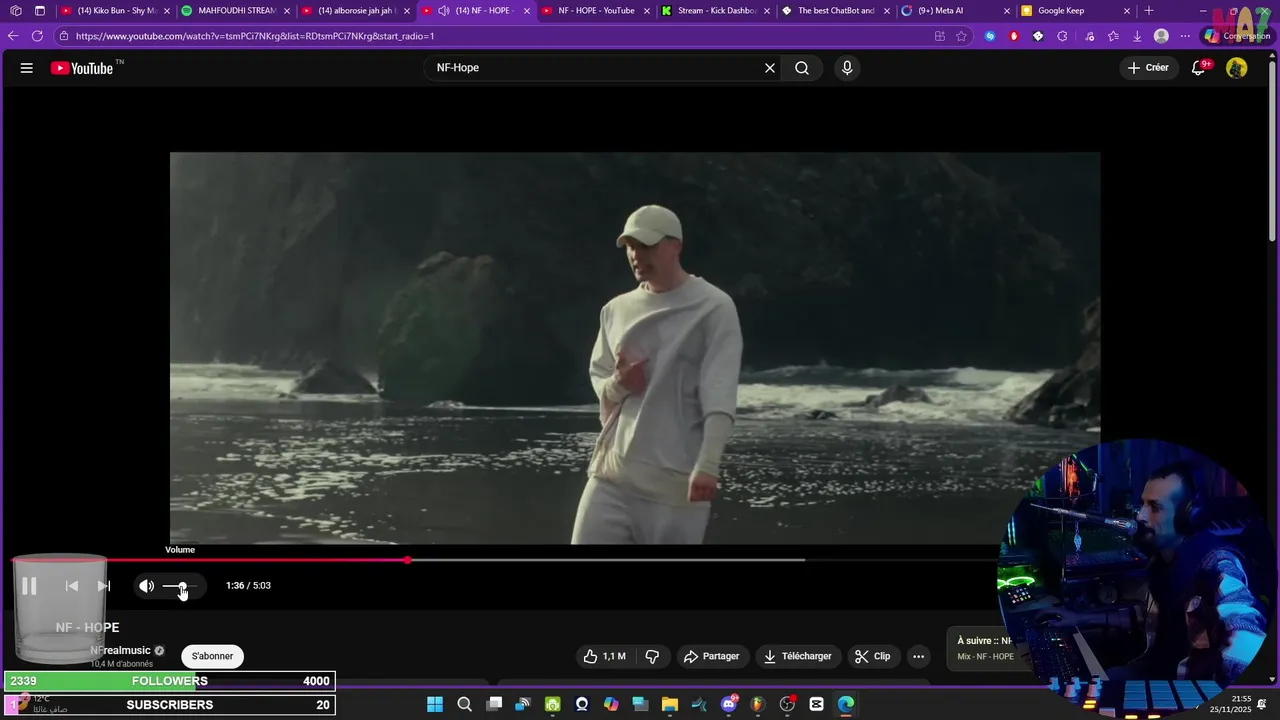
Task: Close the Google Keep tab
Action: (x=1127, y=11)
